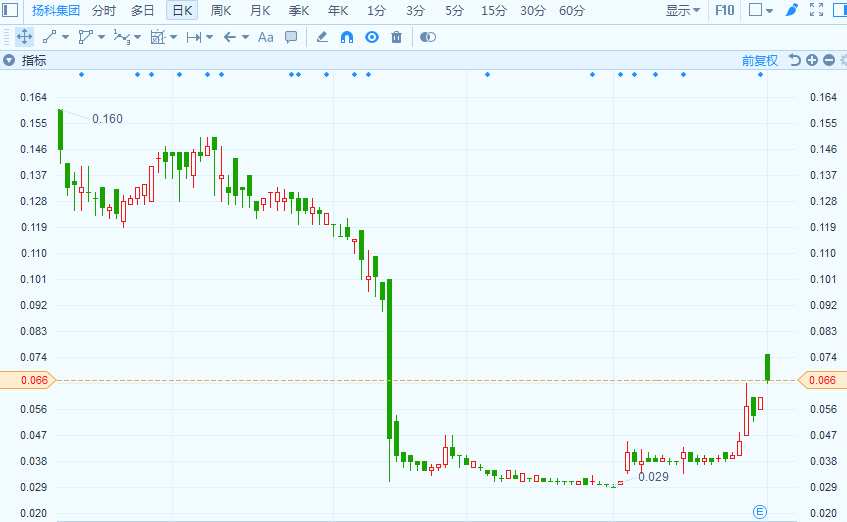Select the eraser edit tool
The image size is (847, 522).
[x=322, y=37]
